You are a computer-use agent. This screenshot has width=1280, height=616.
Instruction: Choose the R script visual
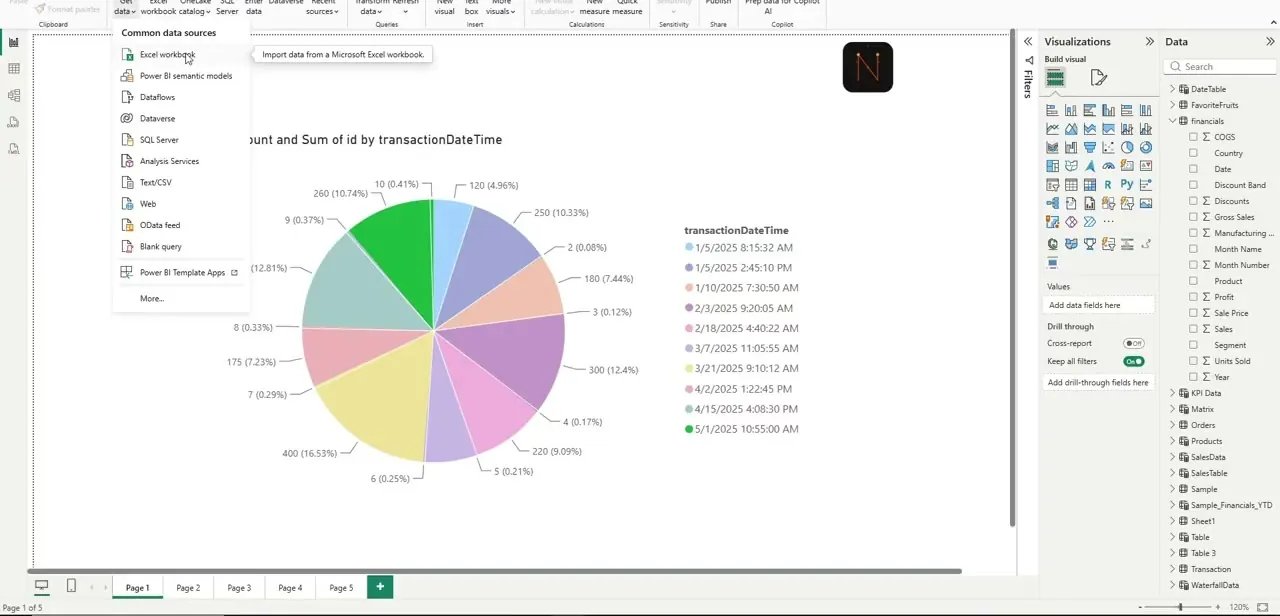click(1108, 185)
